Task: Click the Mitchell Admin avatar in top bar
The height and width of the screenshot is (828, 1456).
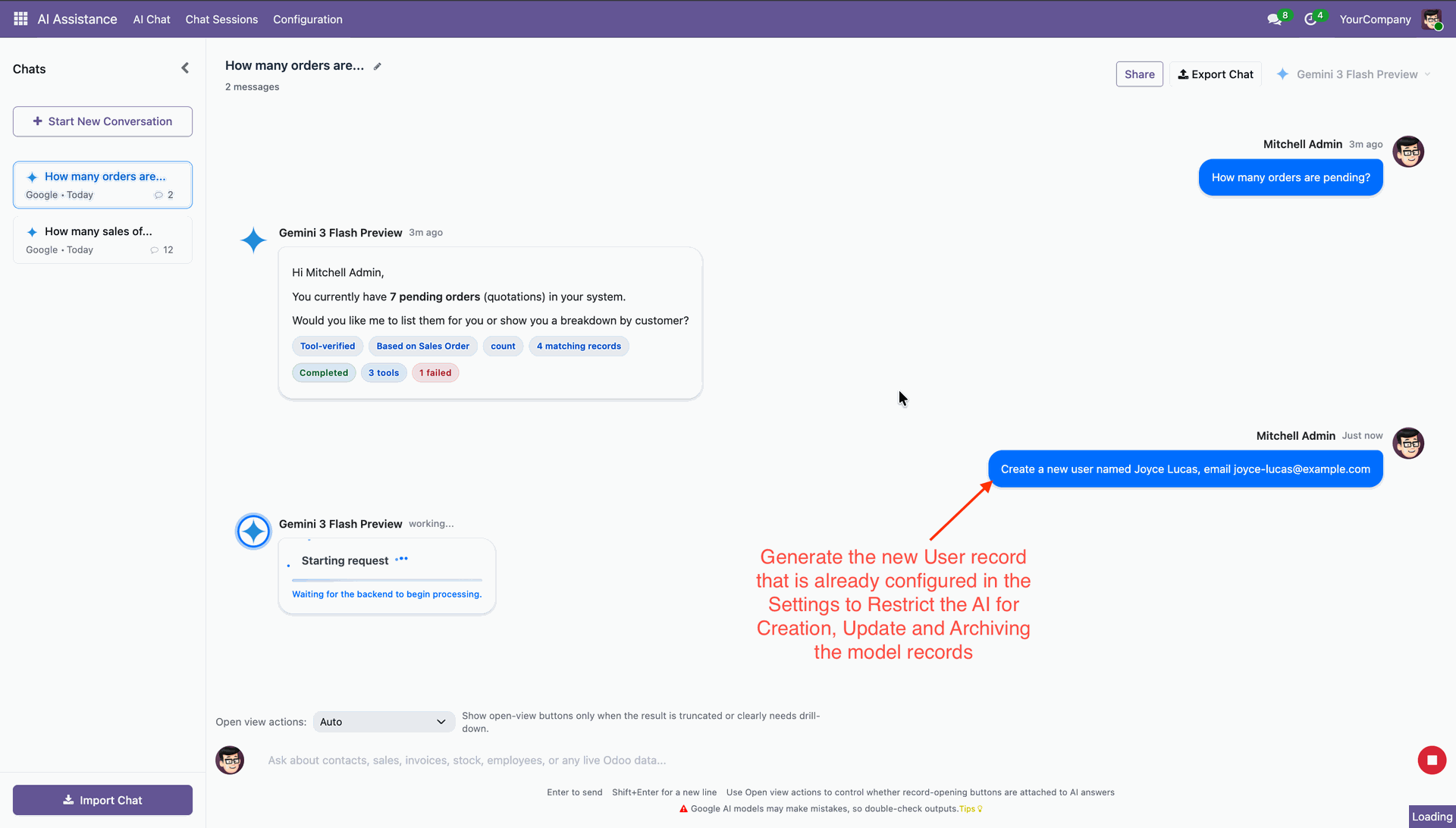Action: (1432, 19)
